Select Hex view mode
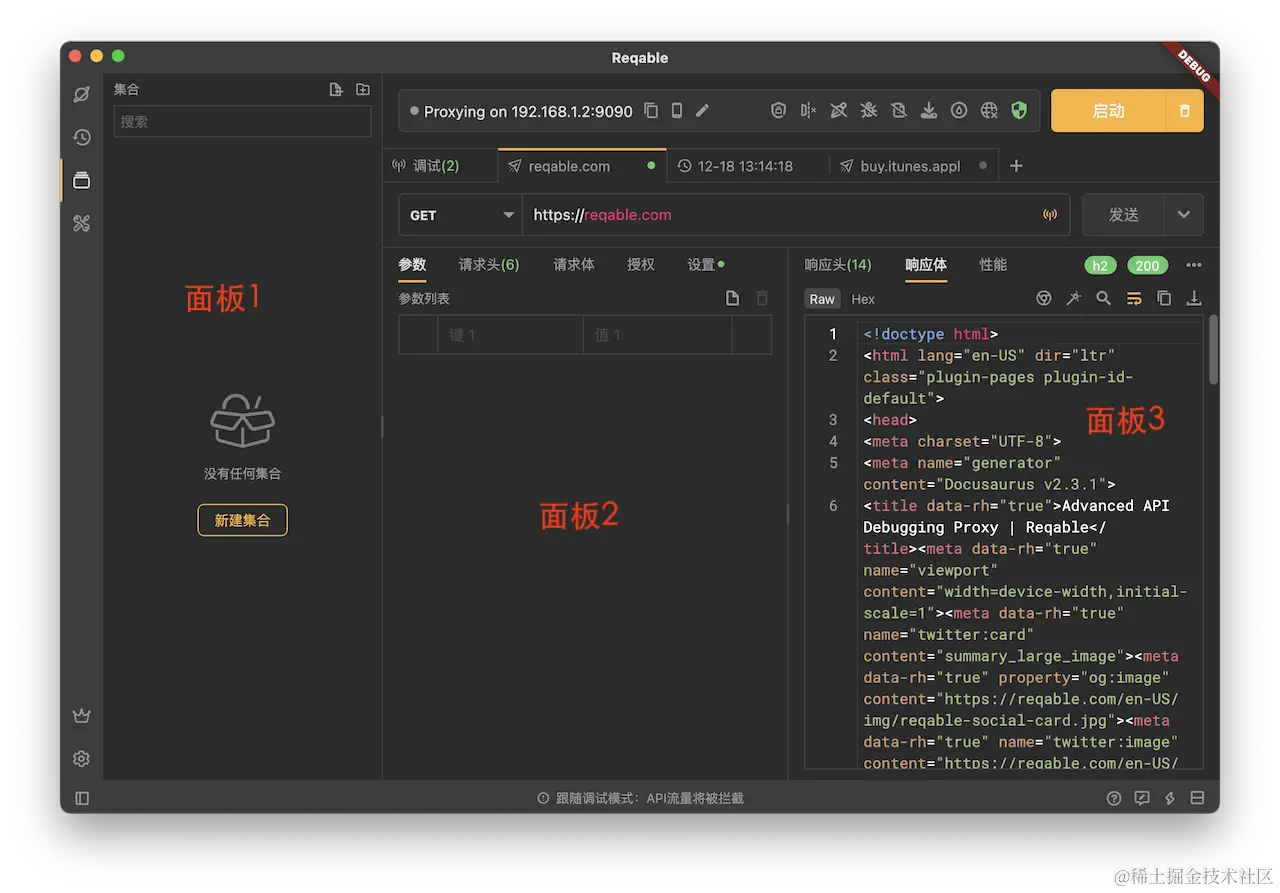 coord(863,299)
